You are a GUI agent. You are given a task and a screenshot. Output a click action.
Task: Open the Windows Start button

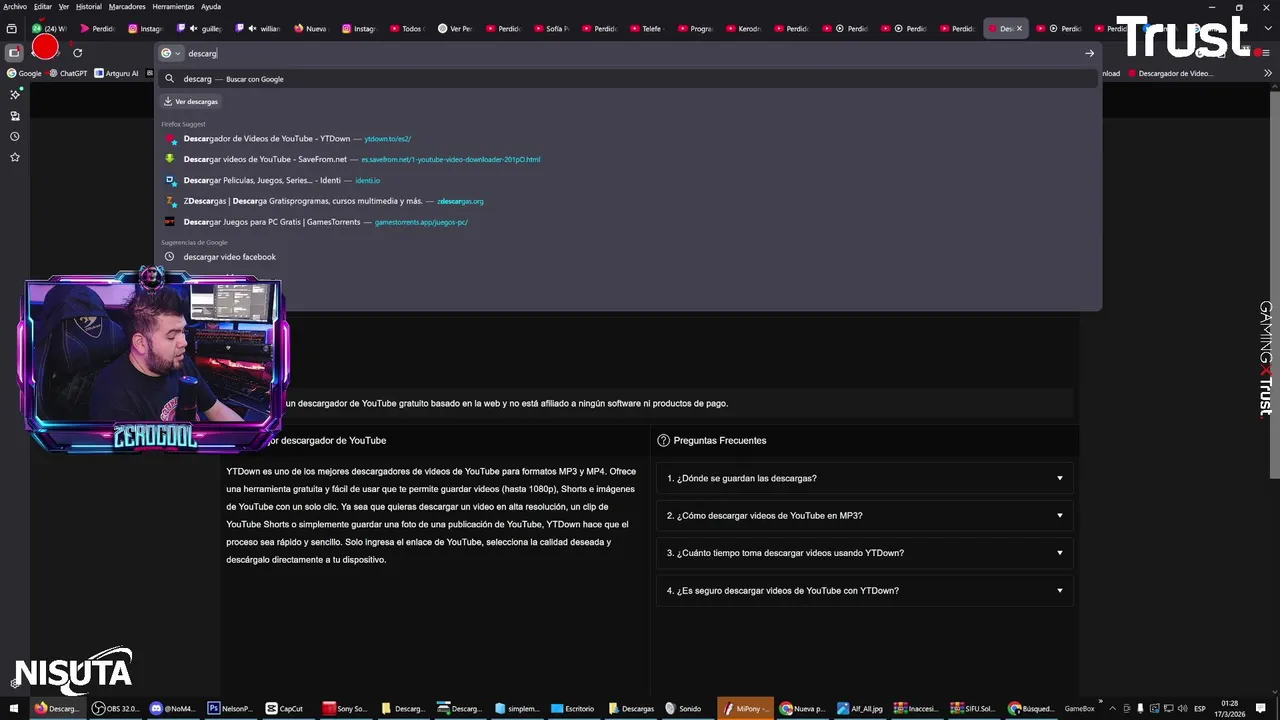[x=13, y=708]
